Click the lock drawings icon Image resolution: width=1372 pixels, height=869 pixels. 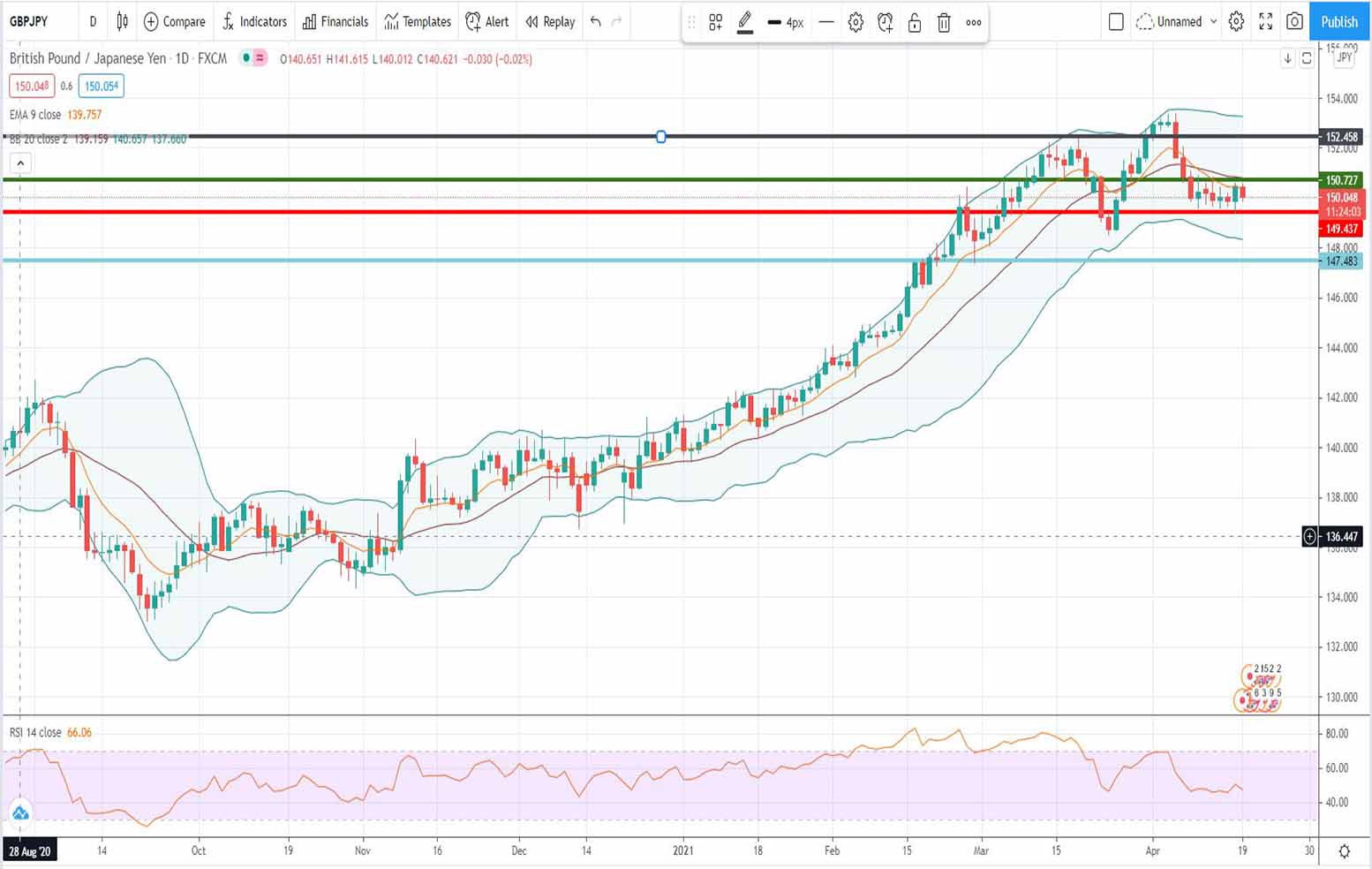[915, 23]
